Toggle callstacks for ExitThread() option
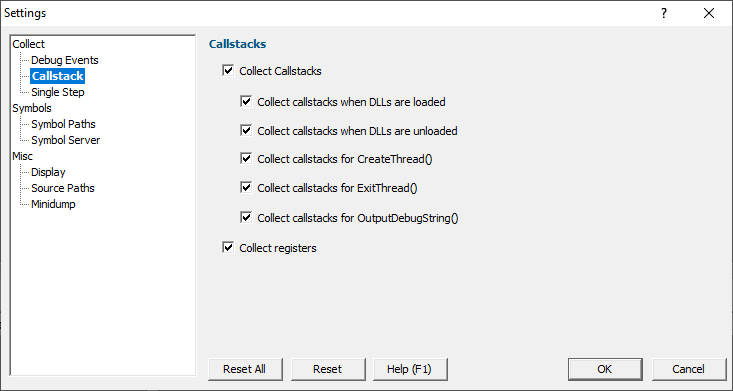The height and width of the screenshot is (391, 733). [246, 188]
